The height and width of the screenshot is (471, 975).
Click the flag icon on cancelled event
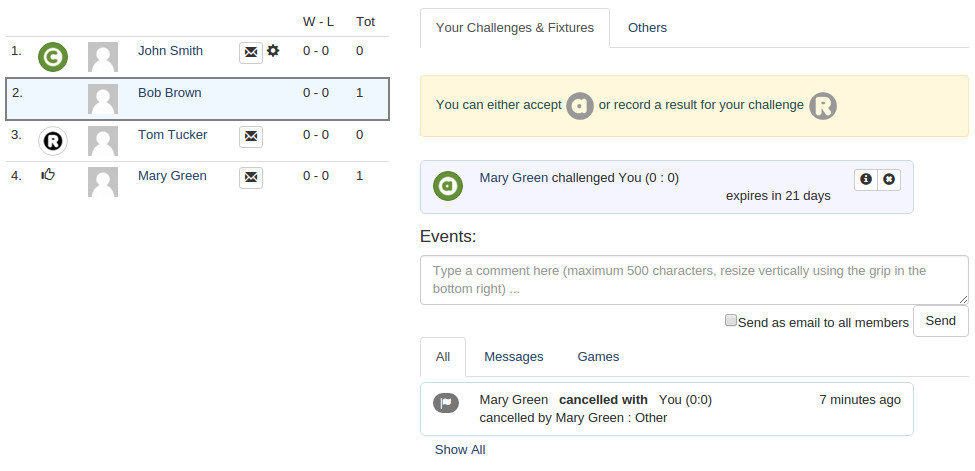[x=446, y=402]
